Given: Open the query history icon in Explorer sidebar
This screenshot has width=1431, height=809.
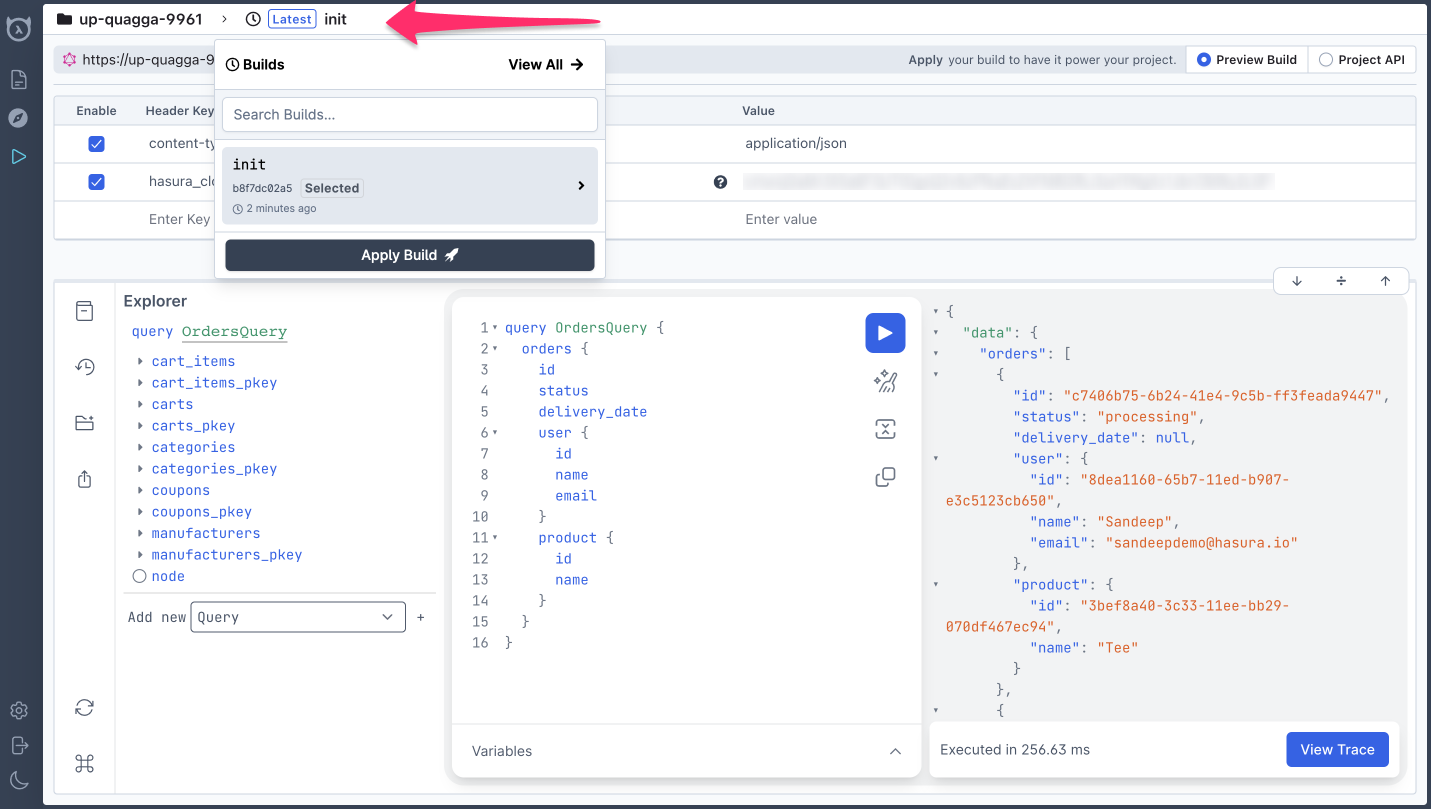Looking at the screenshot, I should tap(85, 367).
